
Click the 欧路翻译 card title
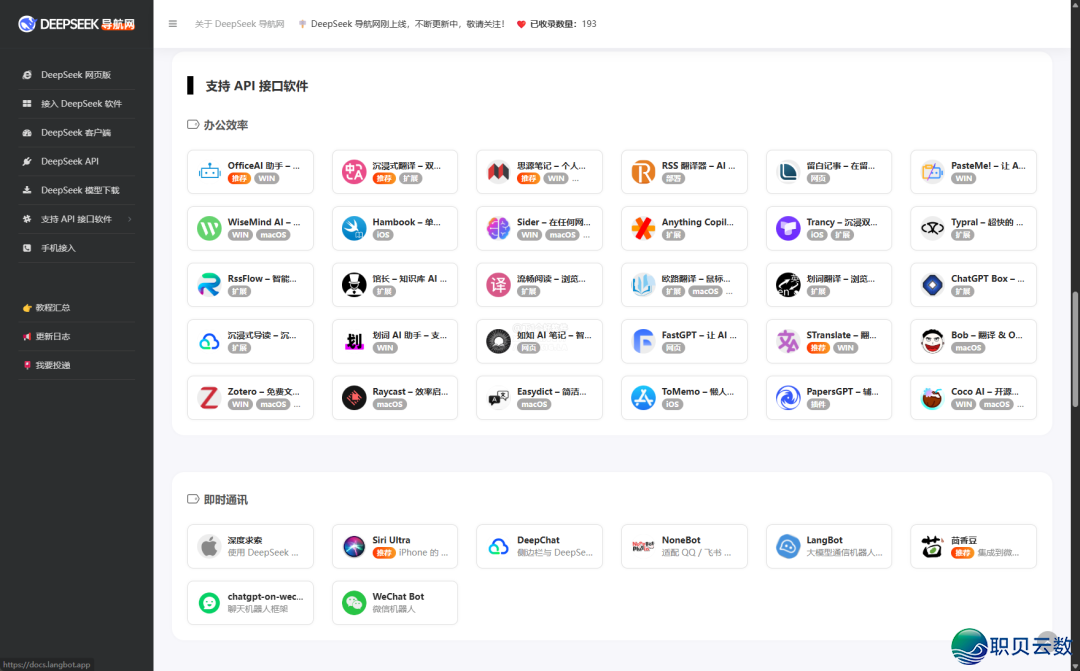[x=696, y=279]
